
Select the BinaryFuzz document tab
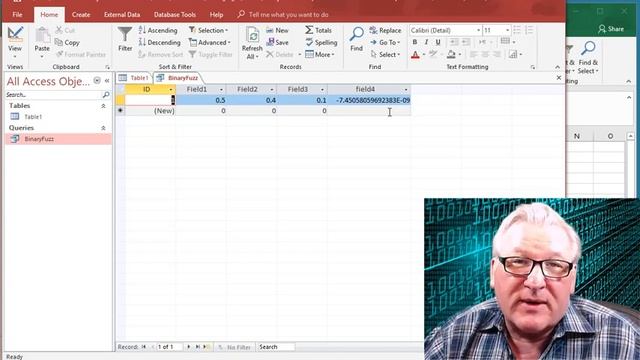pyautogui.click(x=178, y=78)
